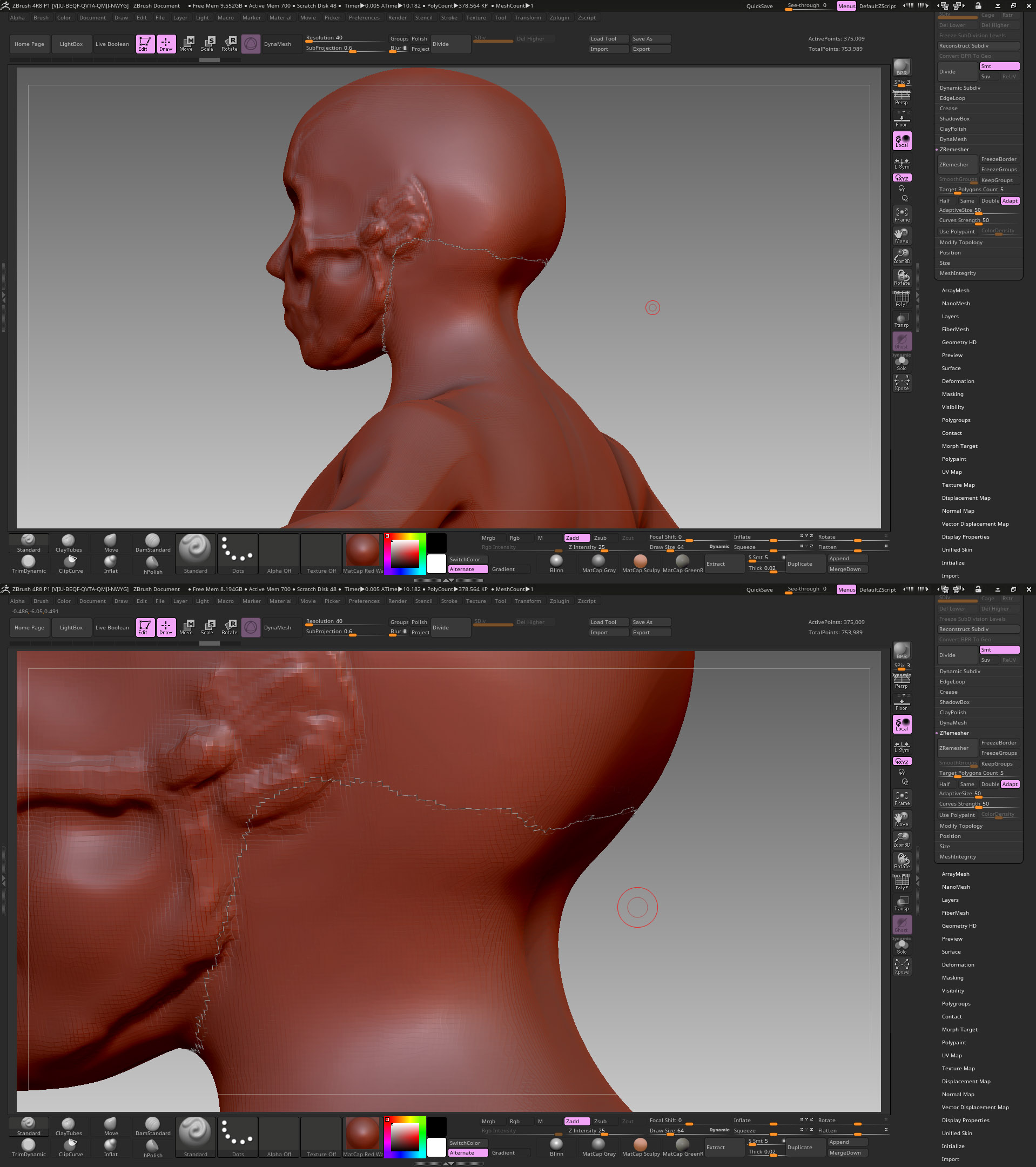Adjust Z Intensity slider in bottom window
The height and width of the screenshot is (1167, 1036).
click(605, 1131)
